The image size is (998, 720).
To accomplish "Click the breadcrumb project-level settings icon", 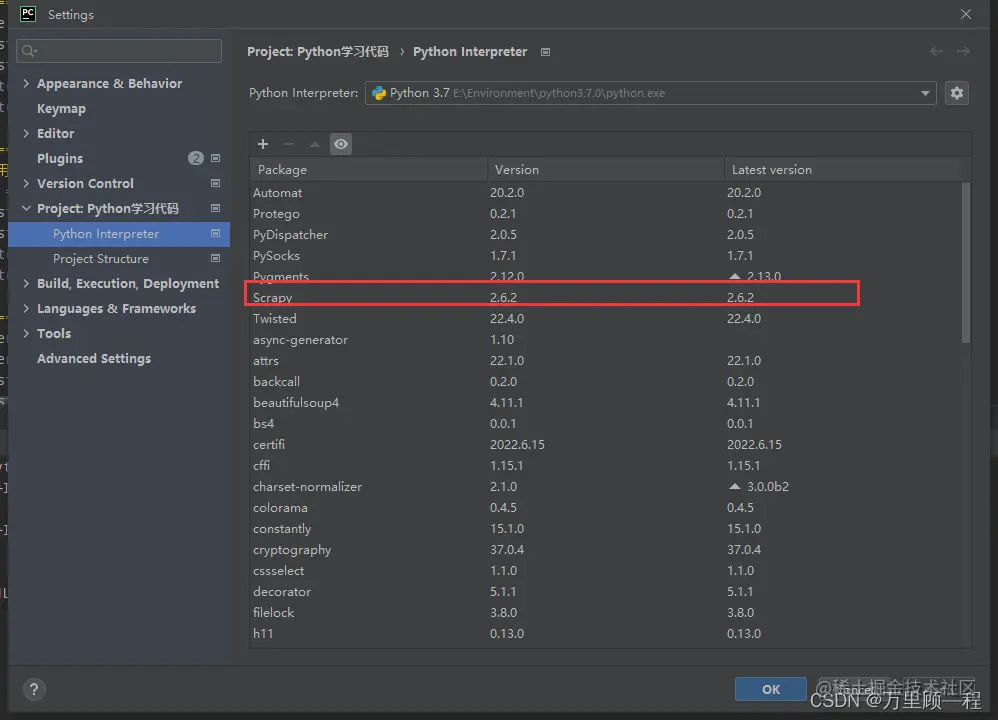I will point(545,52).
